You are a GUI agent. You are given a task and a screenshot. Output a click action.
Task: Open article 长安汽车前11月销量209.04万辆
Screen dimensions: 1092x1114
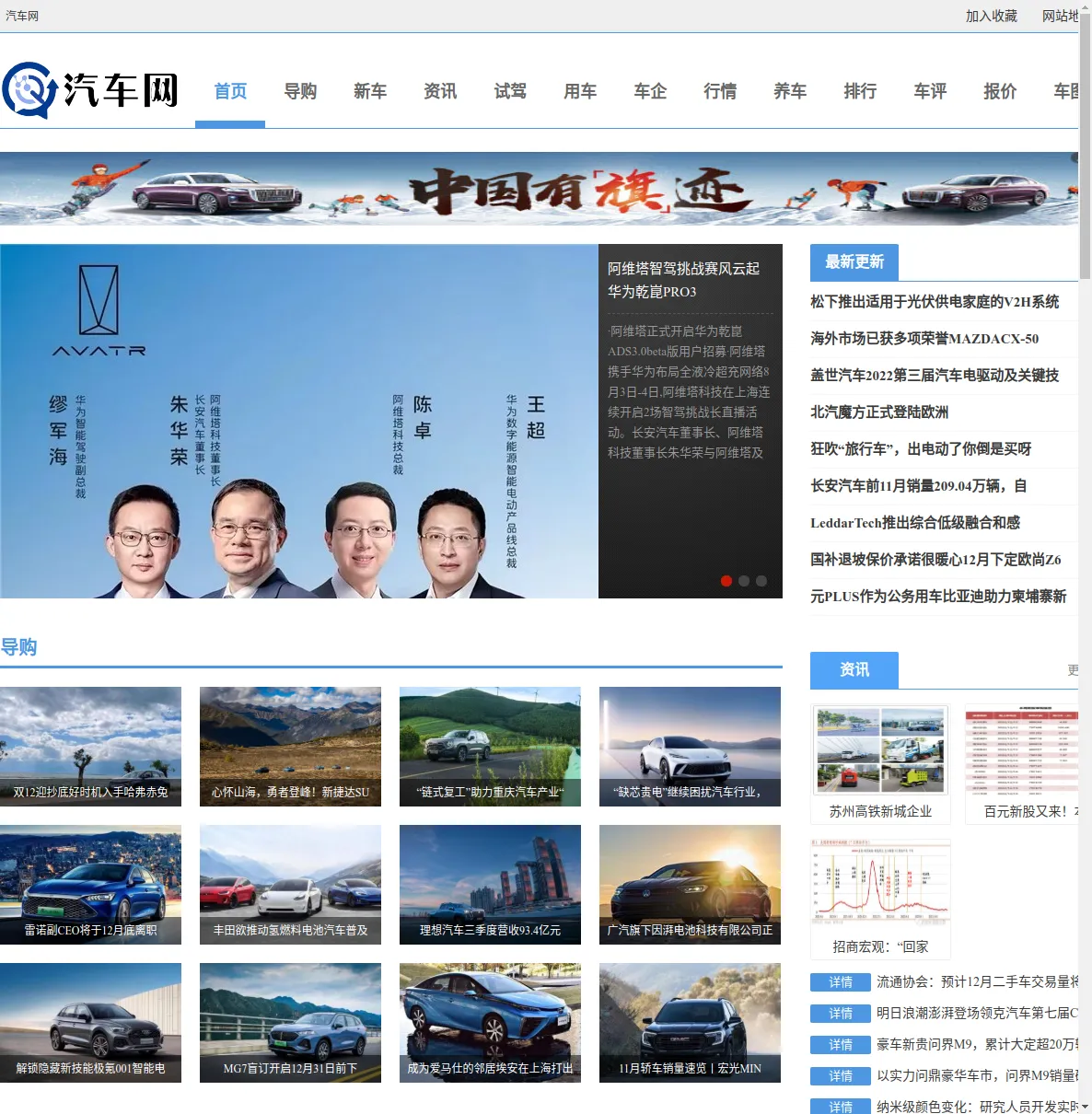tap(918, 486)
